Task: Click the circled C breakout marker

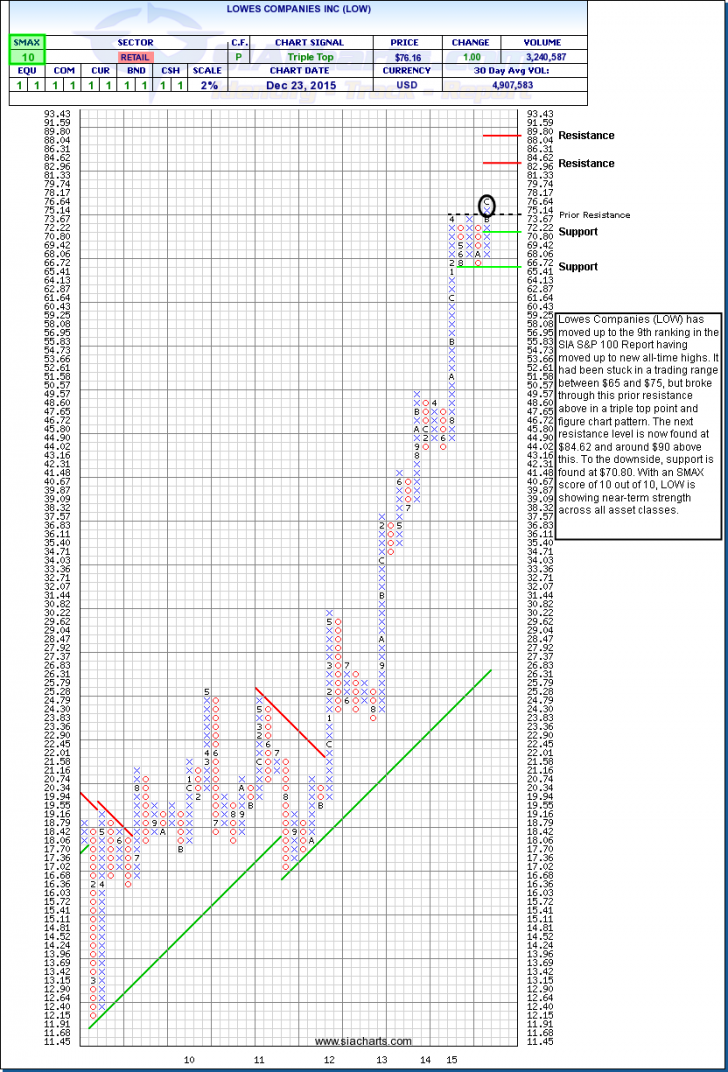Action: [487, 204]
